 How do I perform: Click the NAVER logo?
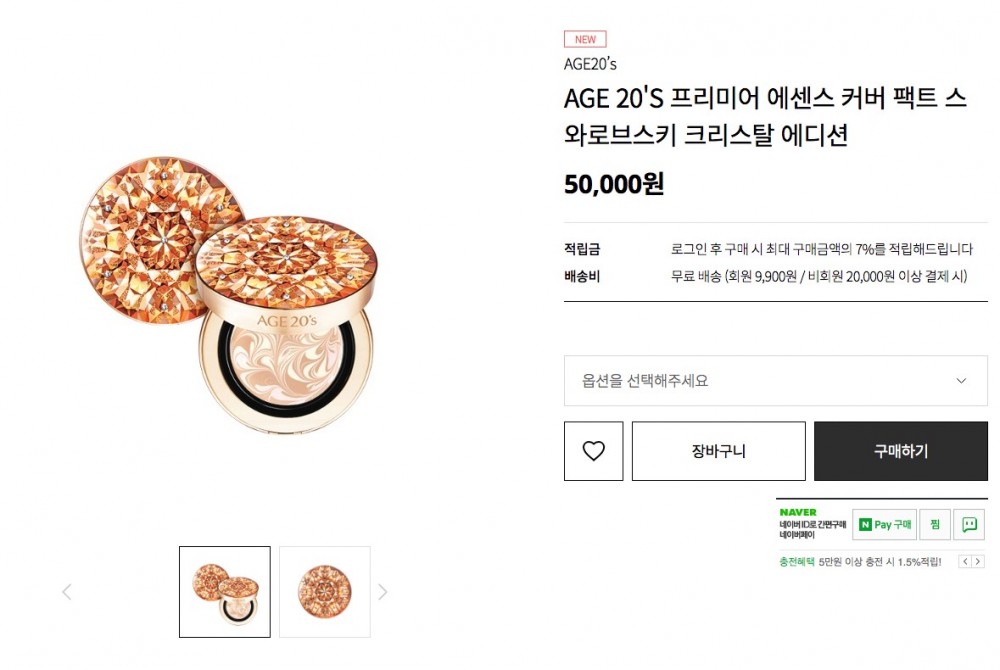(798, 512)
